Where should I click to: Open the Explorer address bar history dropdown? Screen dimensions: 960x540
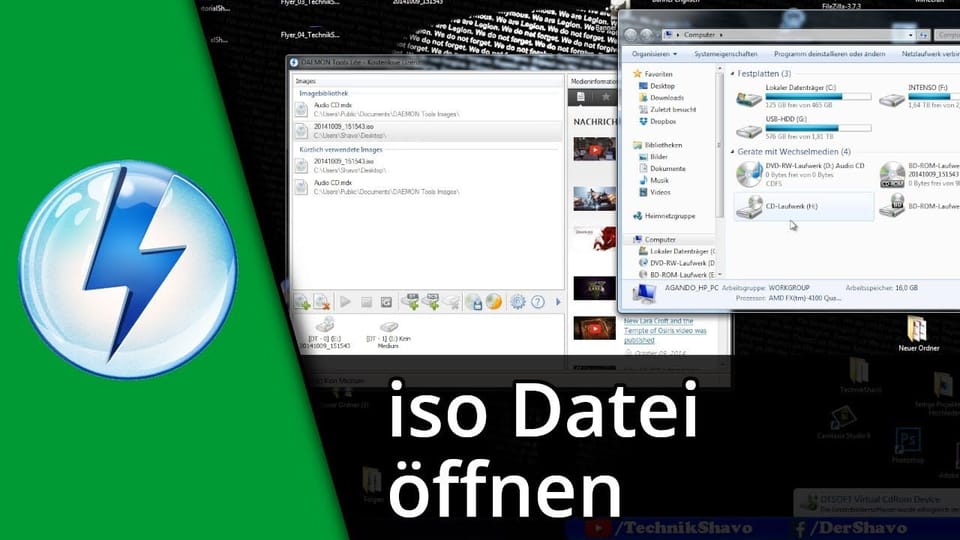910,35
